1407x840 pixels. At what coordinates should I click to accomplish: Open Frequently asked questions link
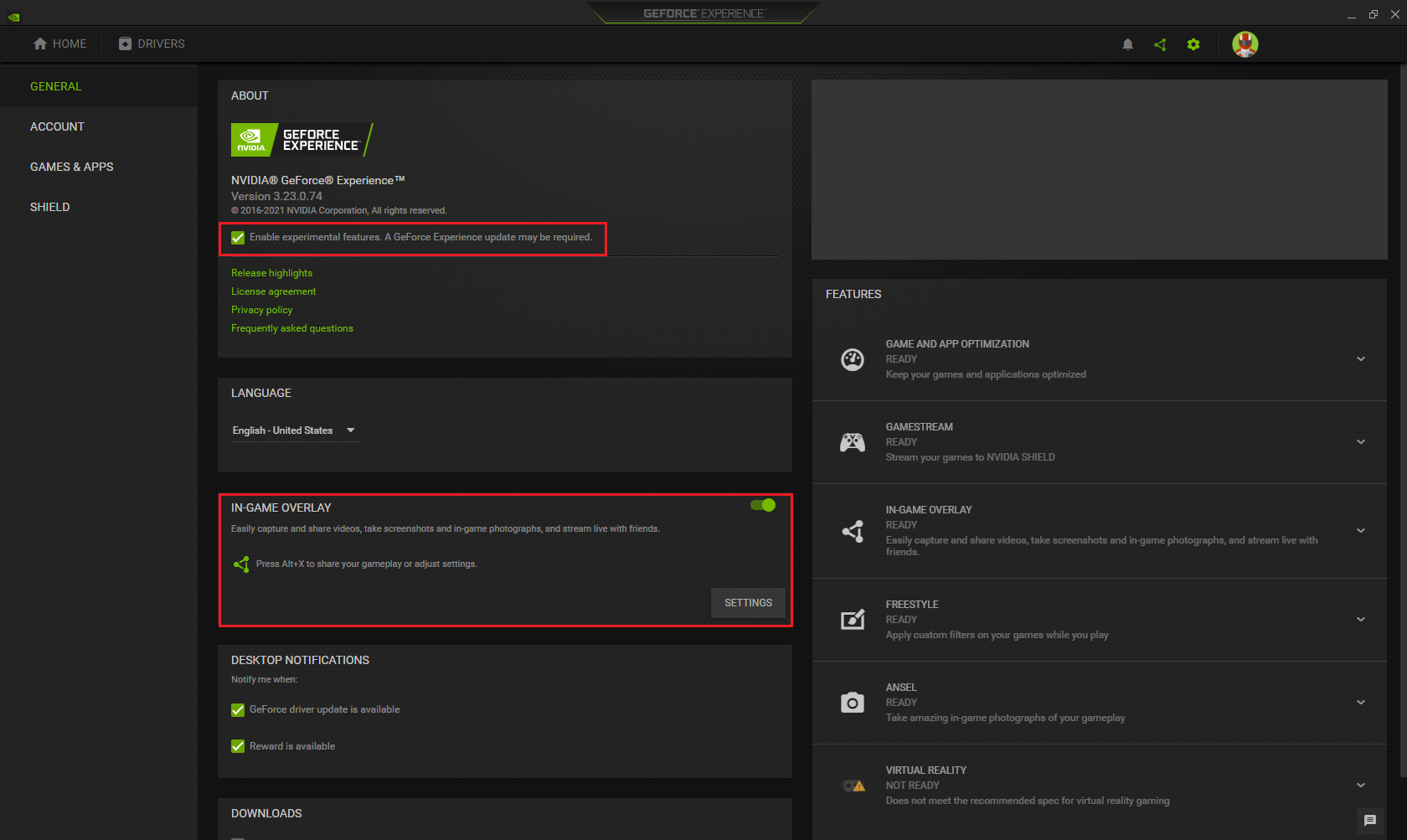point(292,328)
